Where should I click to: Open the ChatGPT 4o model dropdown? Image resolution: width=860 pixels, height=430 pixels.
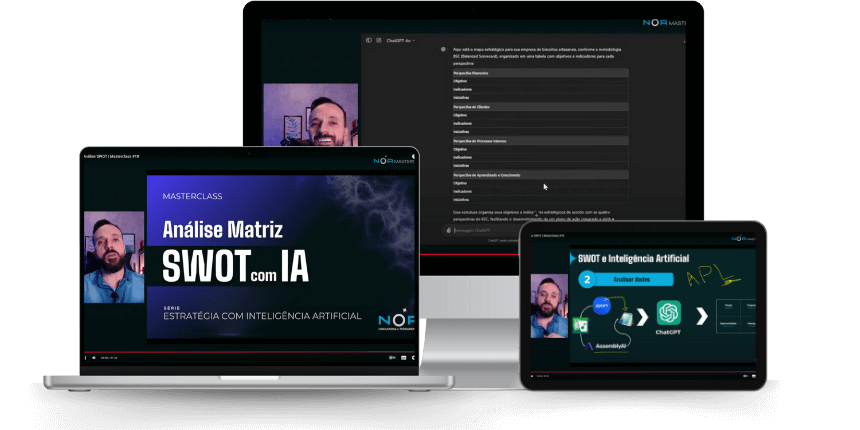coord(400,40)
